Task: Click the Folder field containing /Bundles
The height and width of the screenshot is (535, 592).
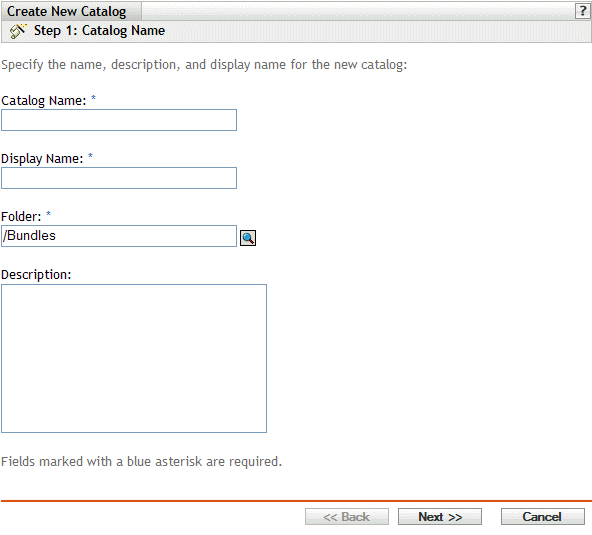Action: click(x=119, y=236)
